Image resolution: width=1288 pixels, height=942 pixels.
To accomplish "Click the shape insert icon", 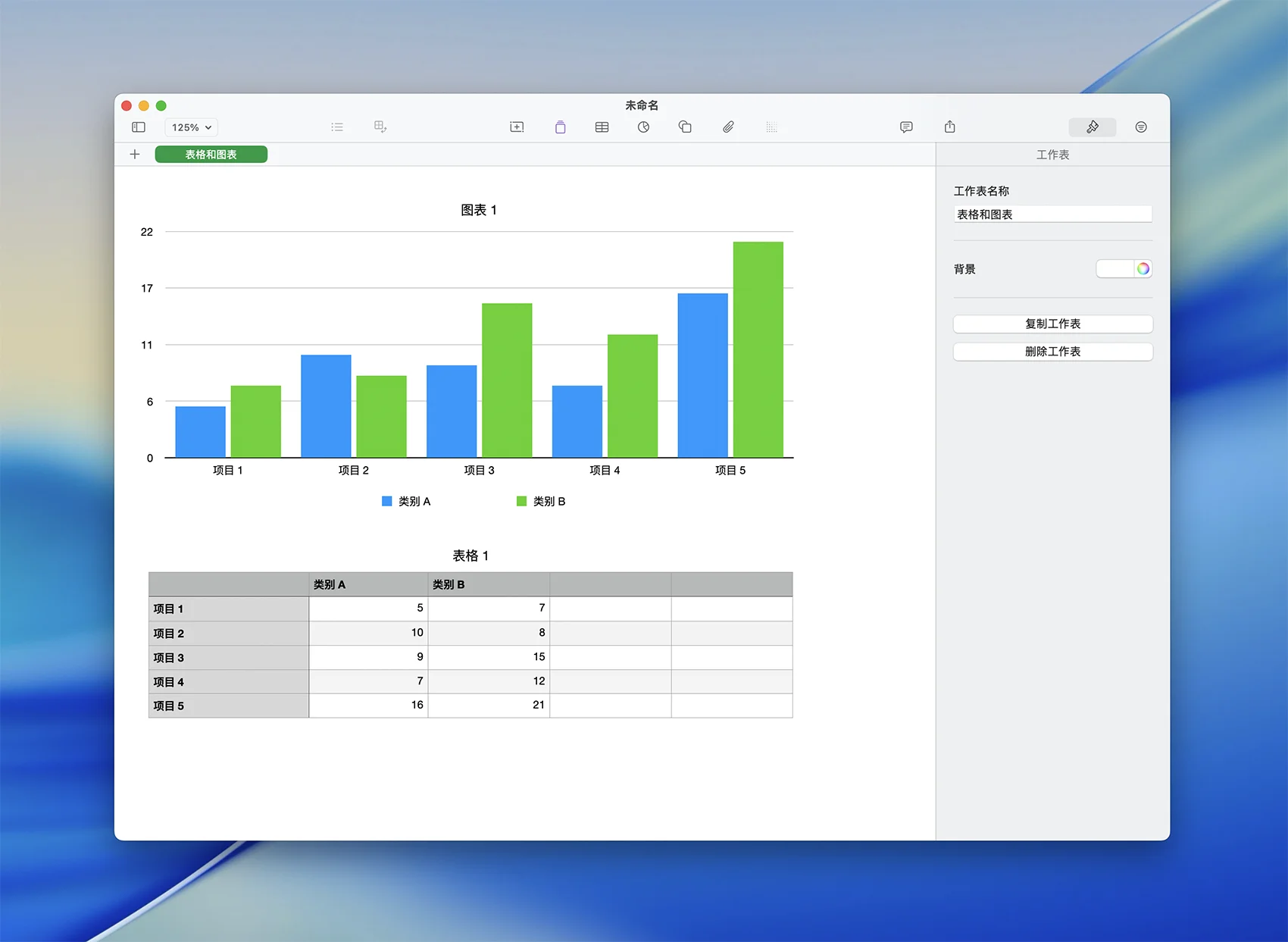I will (x=685, y=127).
